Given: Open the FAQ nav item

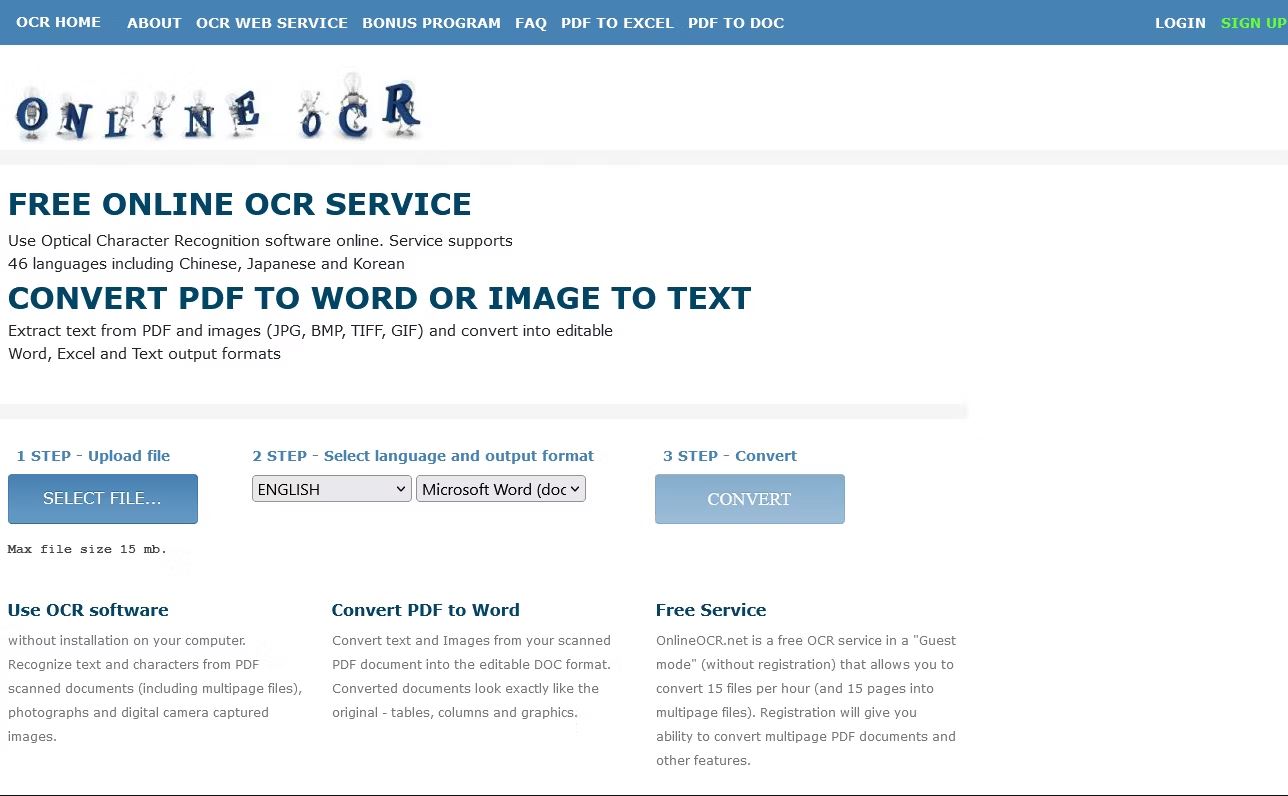Looking at the screenshot, I should (x=530, y=23).
